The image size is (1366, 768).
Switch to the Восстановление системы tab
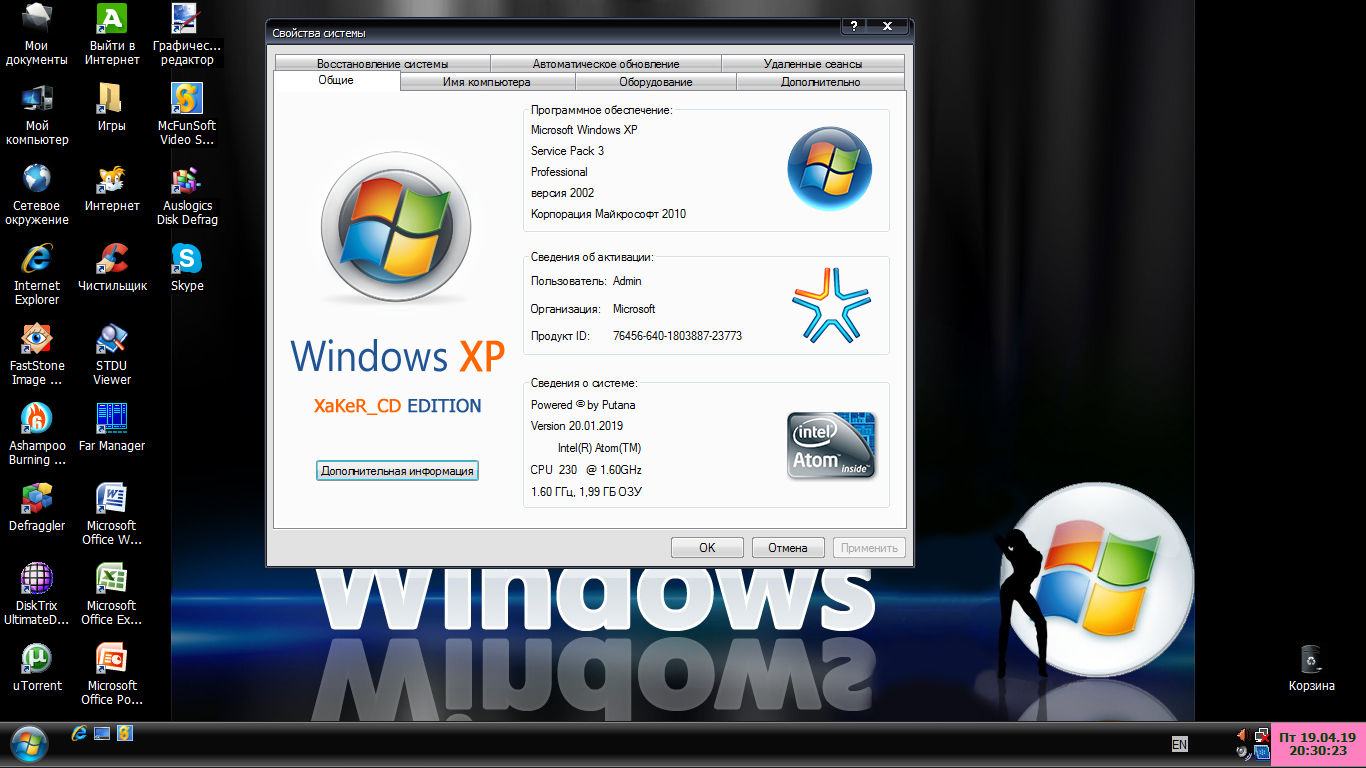click(382, 64)
